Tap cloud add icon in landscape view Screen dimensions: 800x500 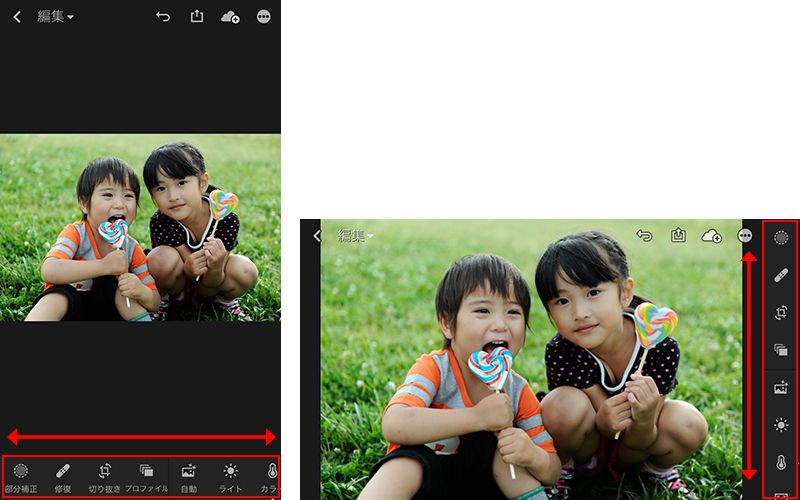click(712, 236)
